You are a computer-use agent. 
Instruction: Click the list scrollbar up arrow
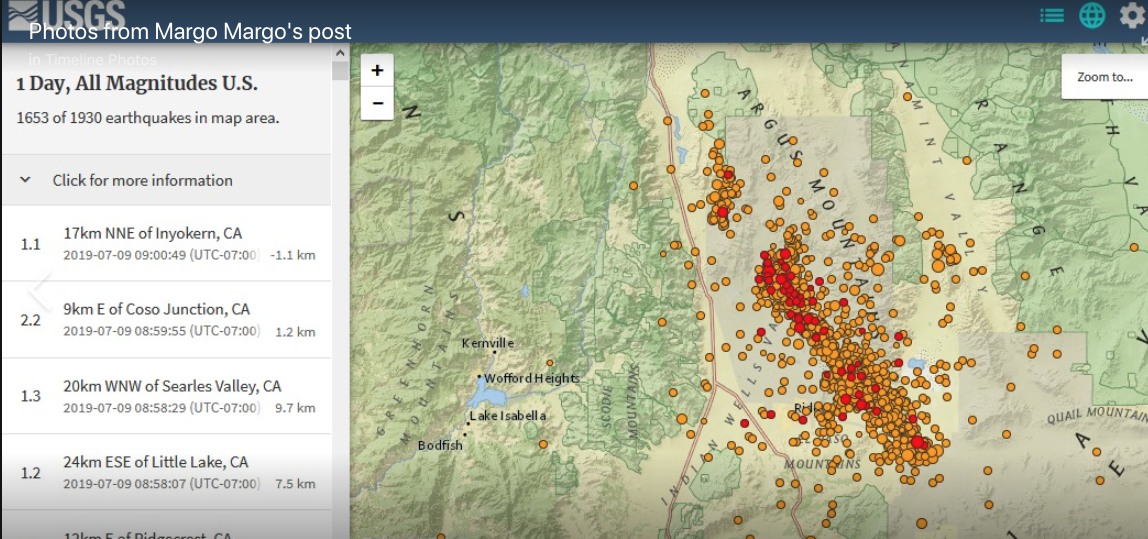click(340, 53)
